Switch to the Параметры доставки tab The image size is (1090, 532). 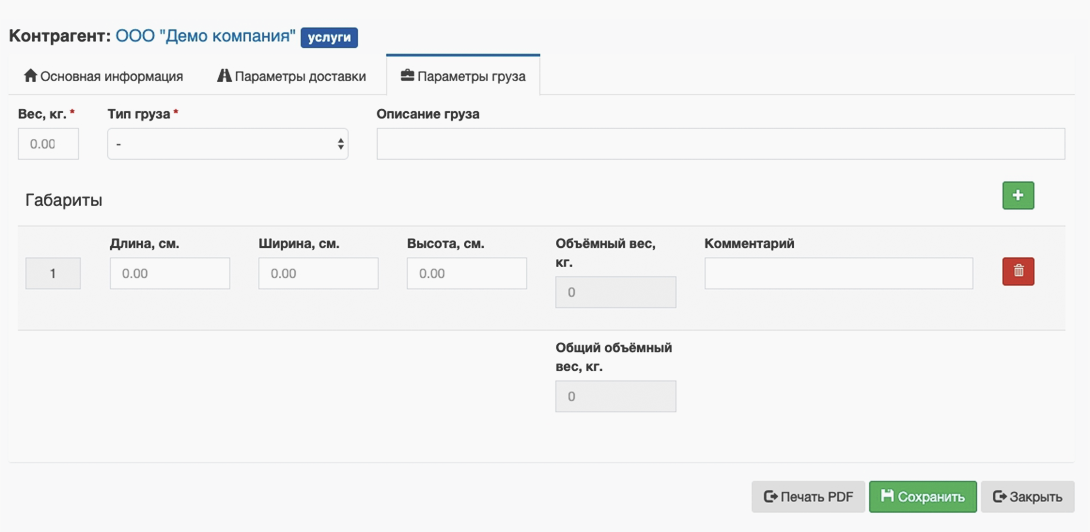coord(291,76)
